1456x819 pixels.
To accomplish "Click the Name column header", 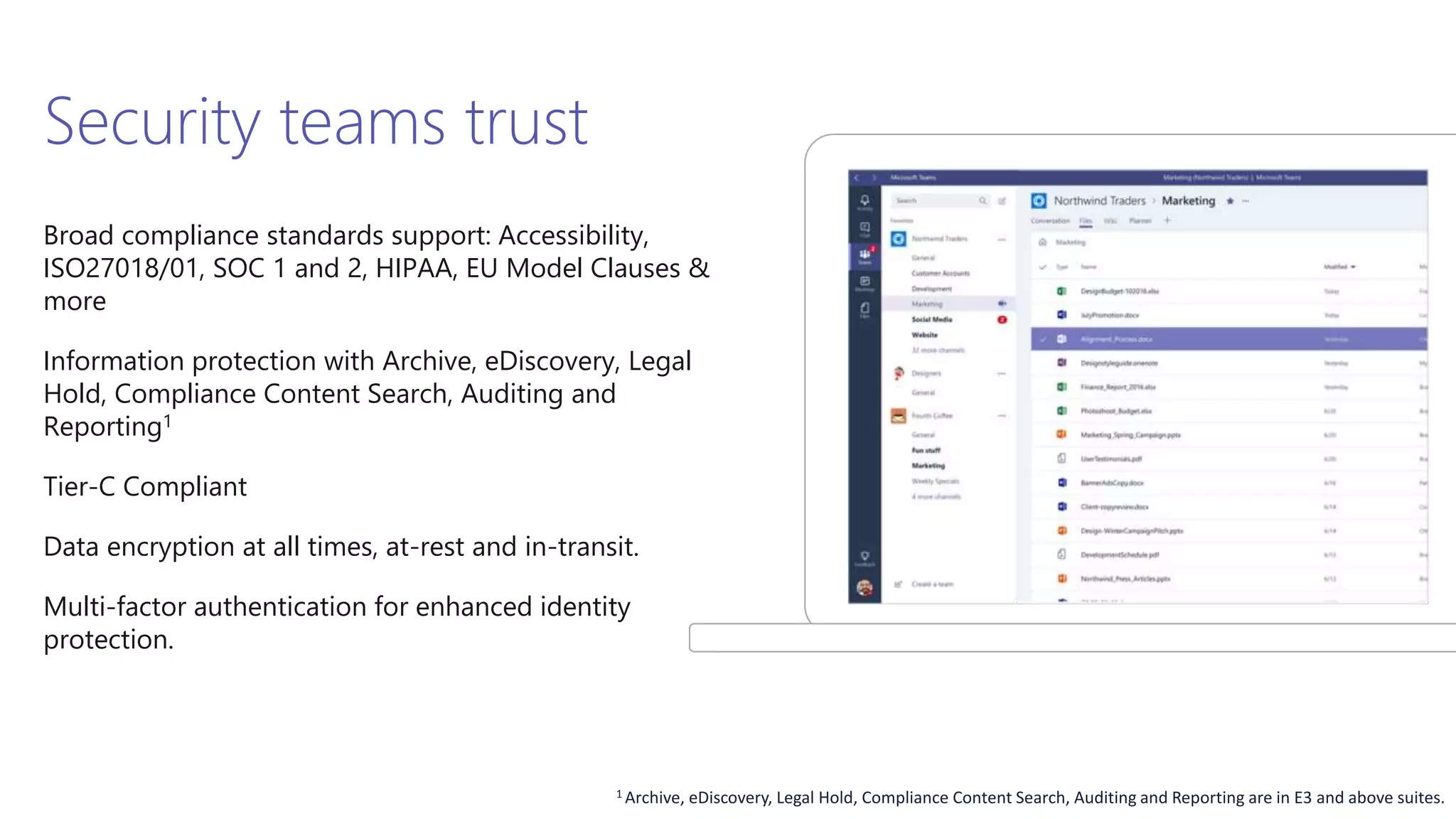I will (x=1088, y=267).
